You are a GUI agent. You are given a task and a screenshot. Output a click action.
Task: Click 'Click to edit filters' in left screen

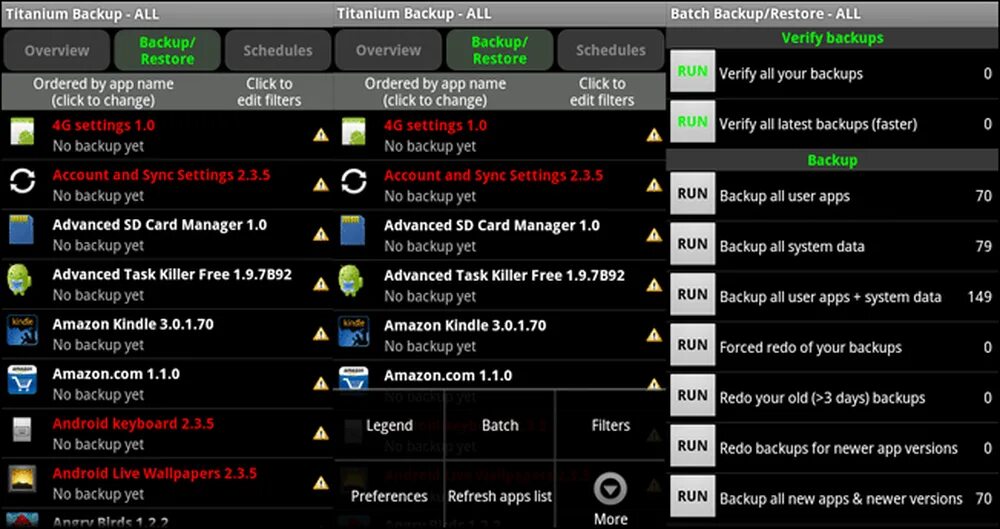[x=269, y=92]
